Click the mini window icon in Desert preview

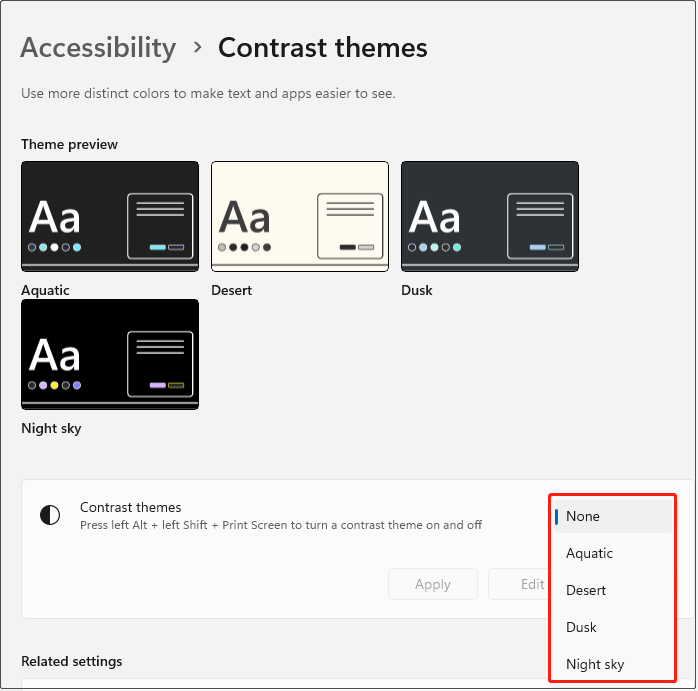pos(350,226)
